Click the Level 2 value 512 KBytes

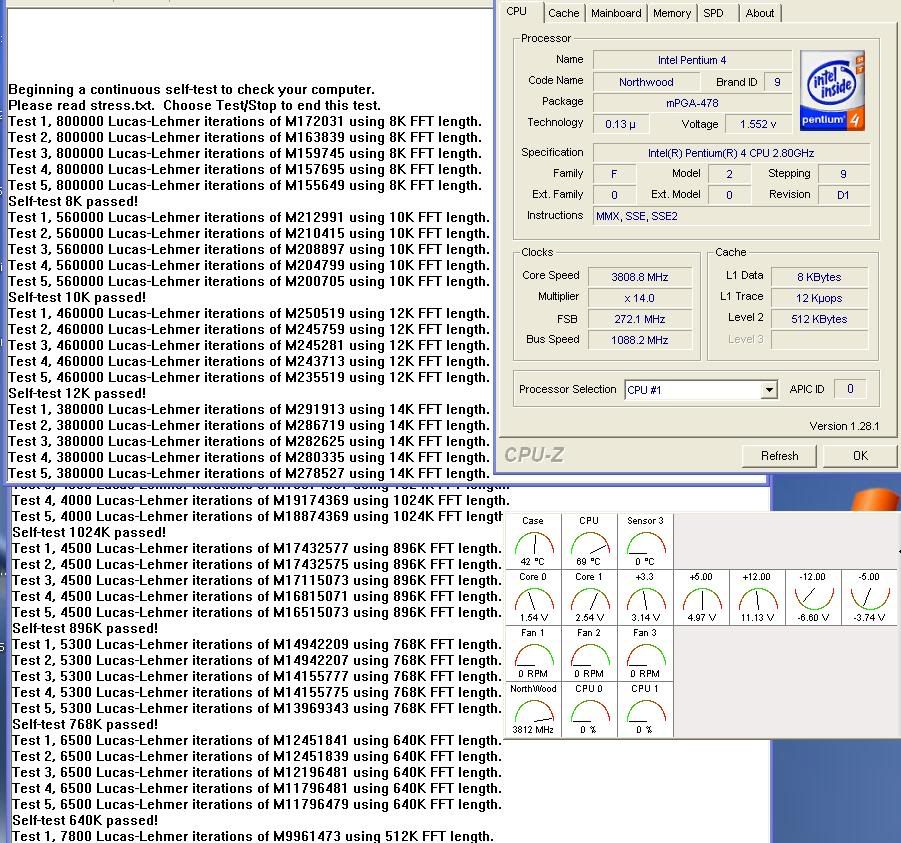point(819,320)
